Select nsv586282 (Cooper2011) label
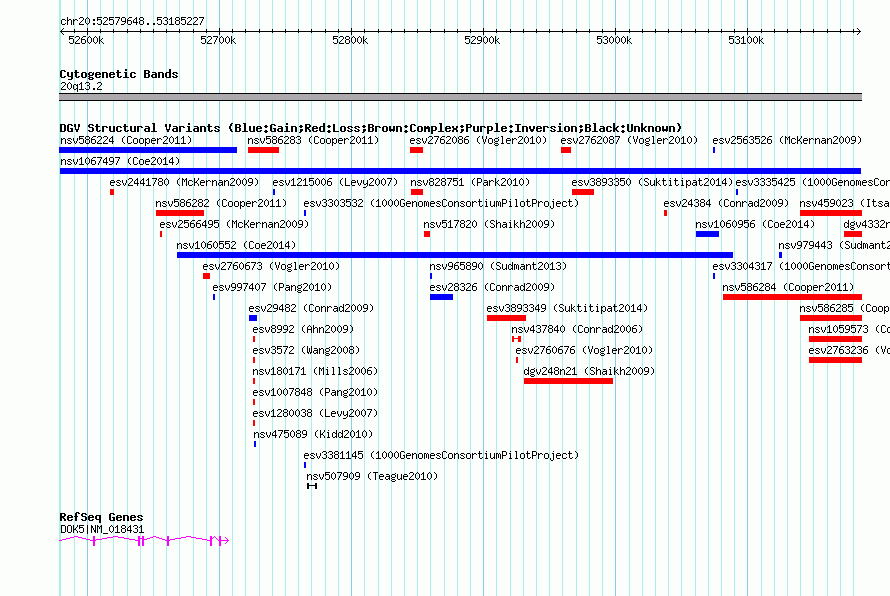This screenshot has width=890, height=596. (x=221, y=203)
